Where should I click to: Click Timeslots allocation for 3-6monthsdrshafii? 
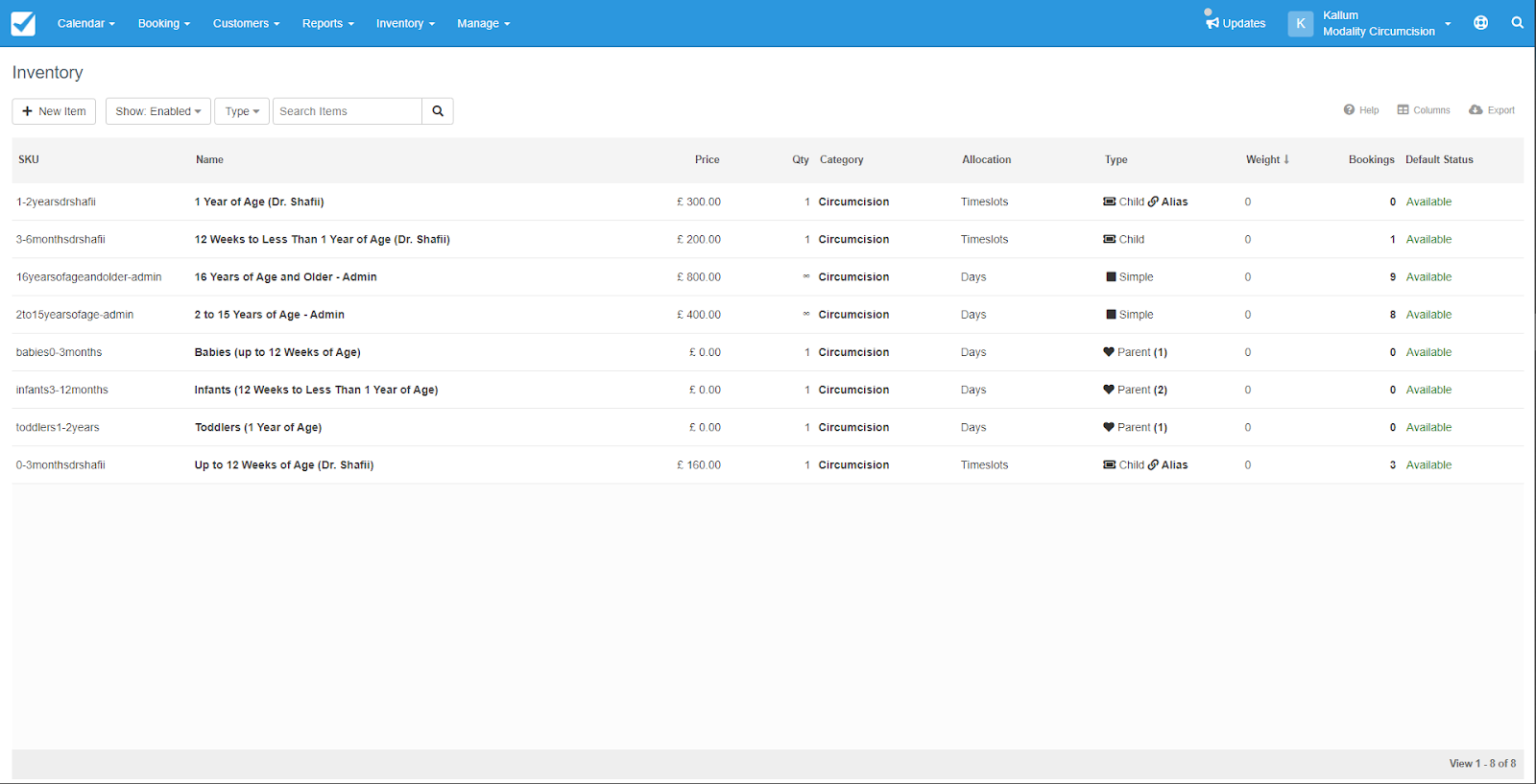(x=984, y=239)
